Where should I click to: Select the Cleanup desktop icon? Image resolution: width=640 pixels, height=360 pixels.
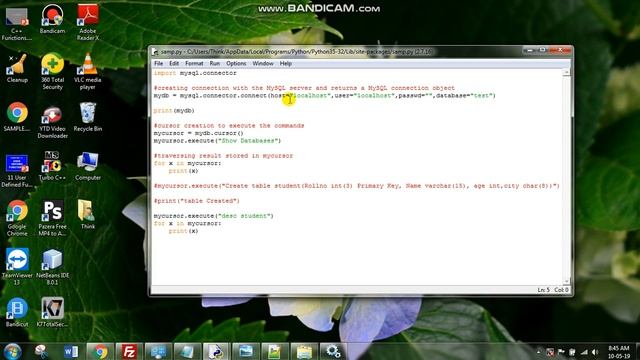click(17, 68)
